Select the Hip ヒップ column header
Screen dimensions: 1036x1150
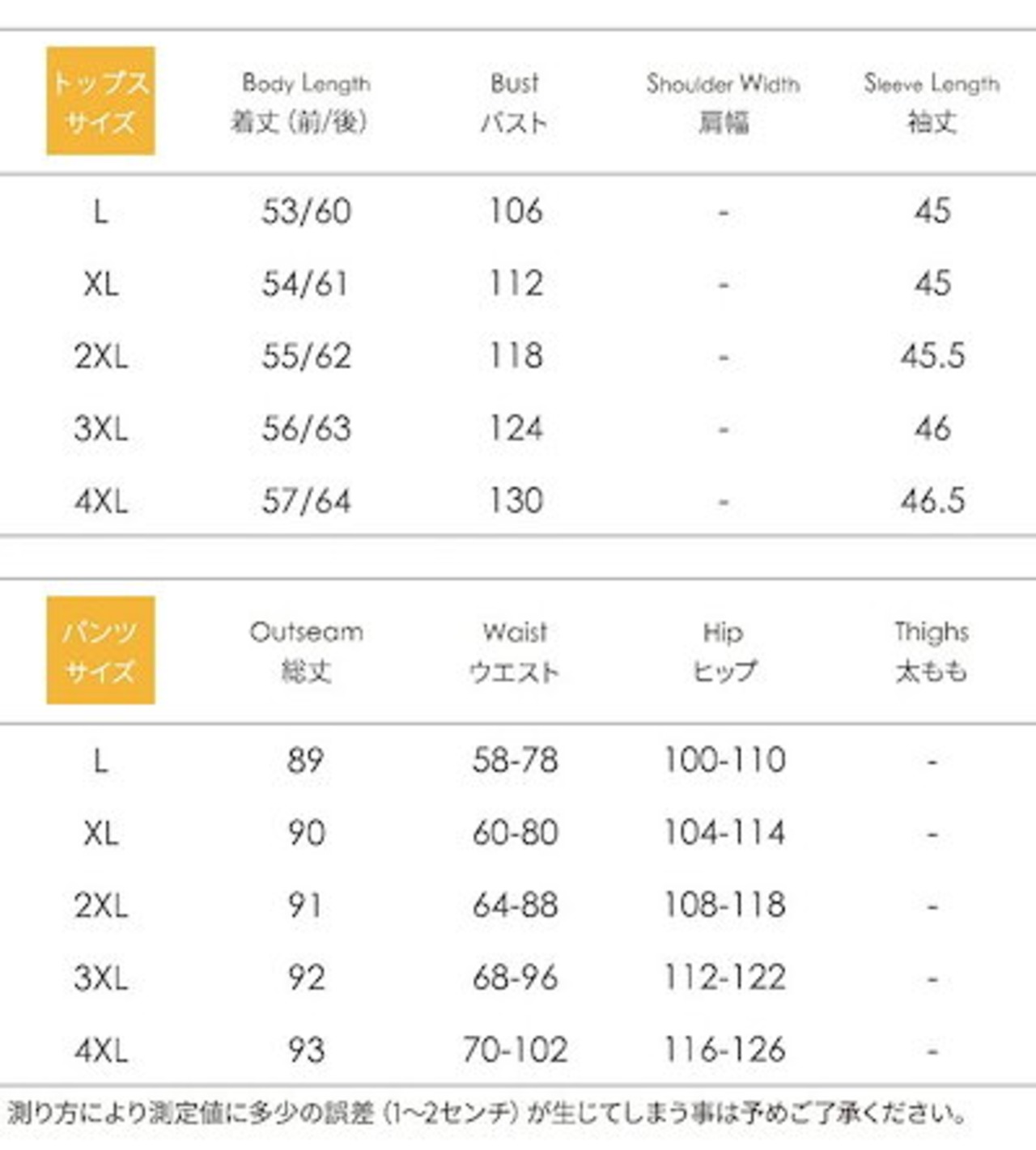724,651
